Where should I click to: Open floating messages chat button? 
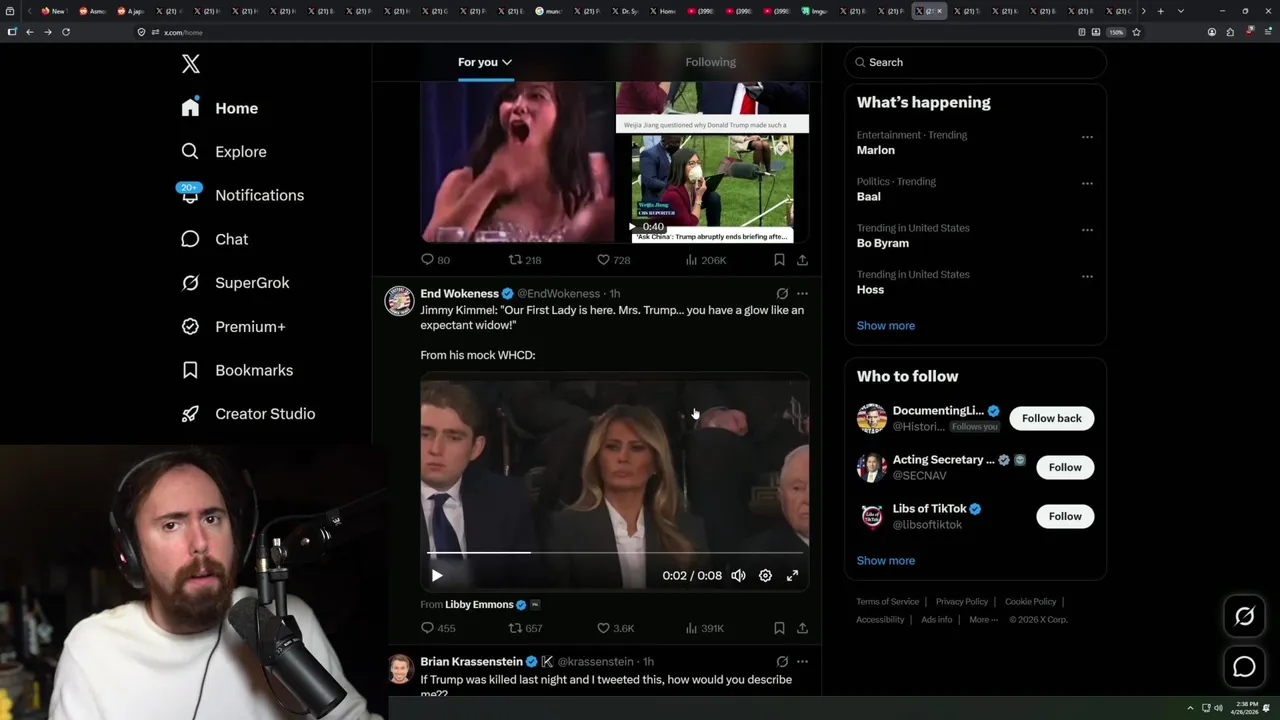1244,667
